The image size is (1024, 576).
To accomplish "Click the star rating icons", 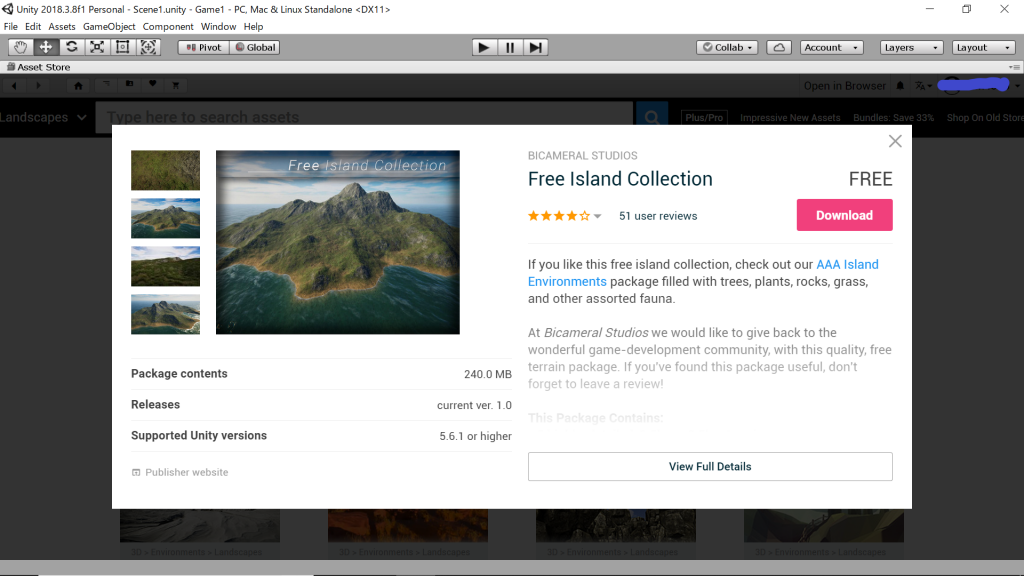I will point(559,216).
